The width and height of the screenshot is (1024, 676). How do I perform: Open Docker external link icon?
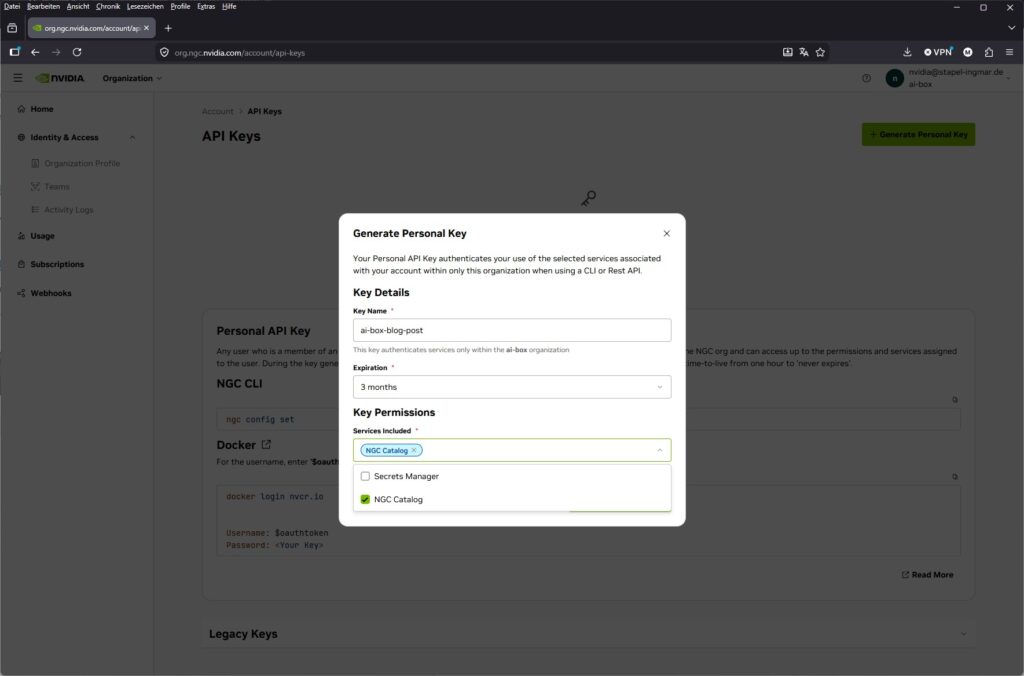[266, 445]
